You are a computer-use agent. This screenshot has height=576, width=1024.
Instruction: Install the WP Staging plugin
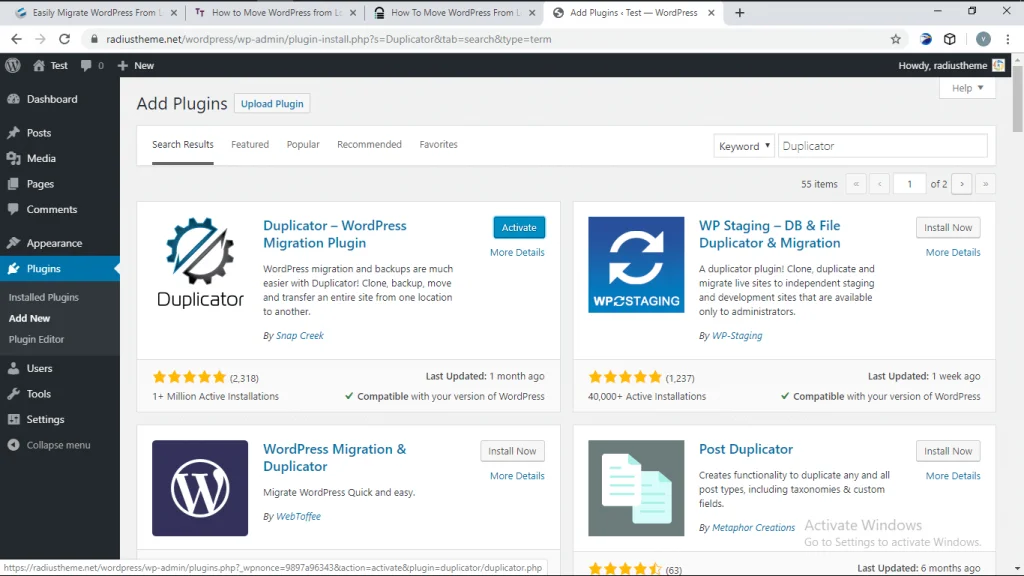click(947, 228)
